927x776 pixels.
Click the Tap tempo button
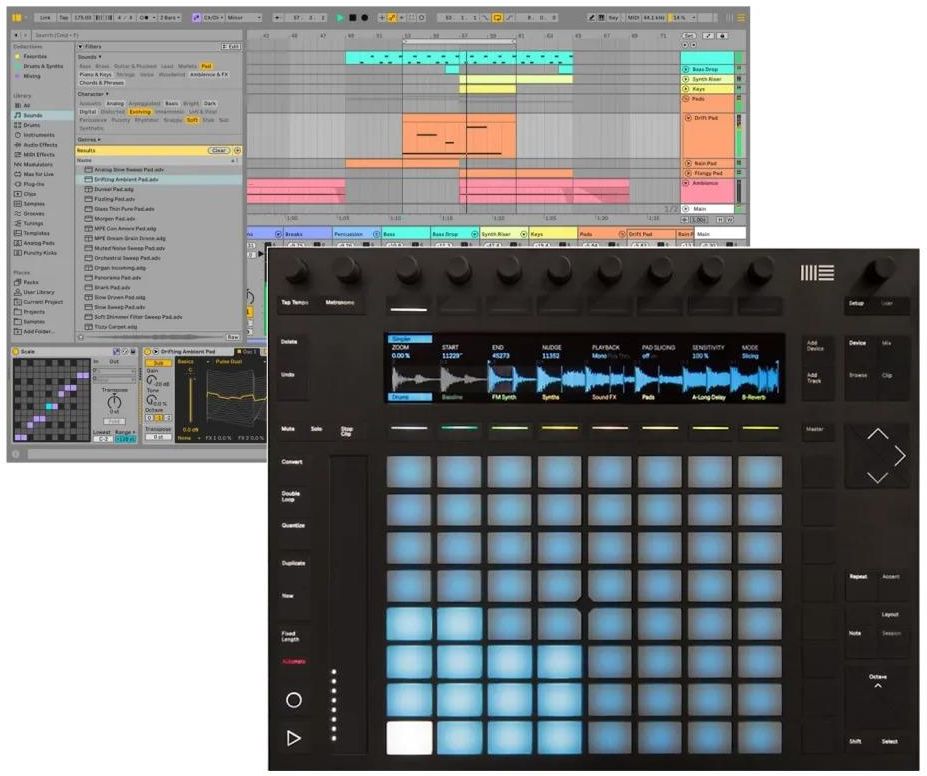pos(64,17)
